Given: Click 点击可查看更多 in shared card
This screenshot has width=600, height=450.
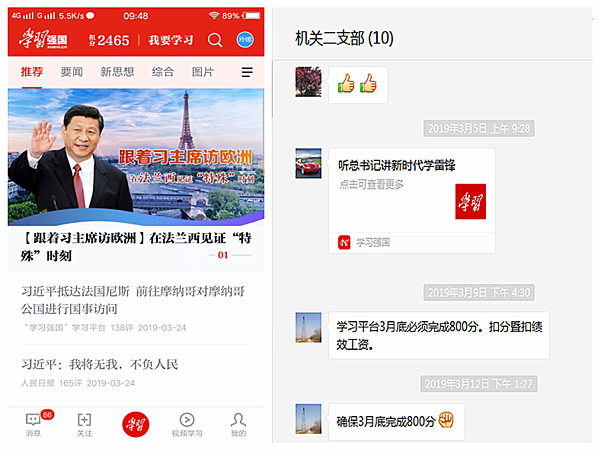Looking at the screenshot, I should (371, 184).
